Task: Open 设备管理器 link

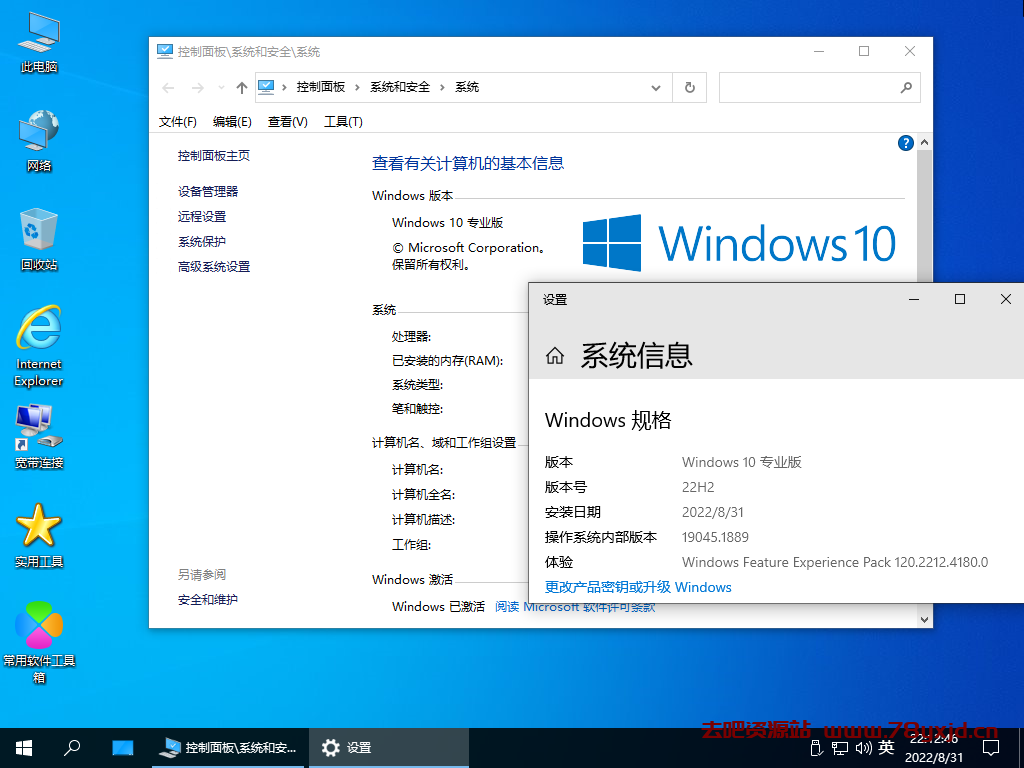Action: pyautogui.click(x=208, y=191)
